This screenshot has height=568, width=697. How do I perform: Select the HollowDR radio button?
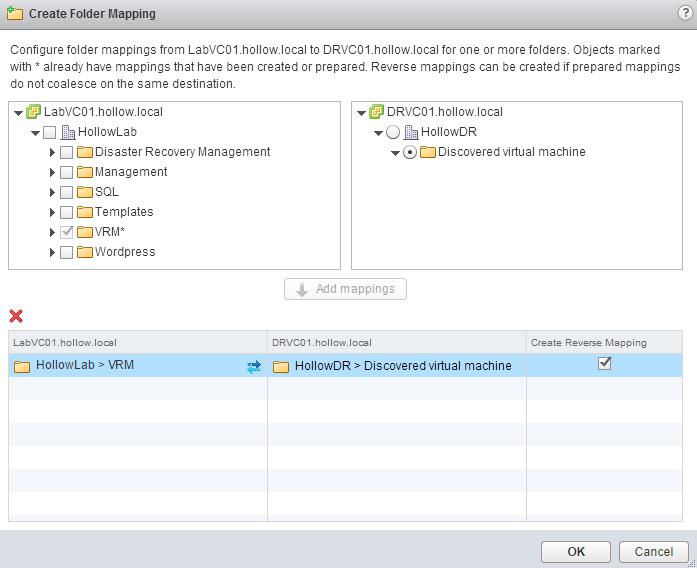click(393, 132)
